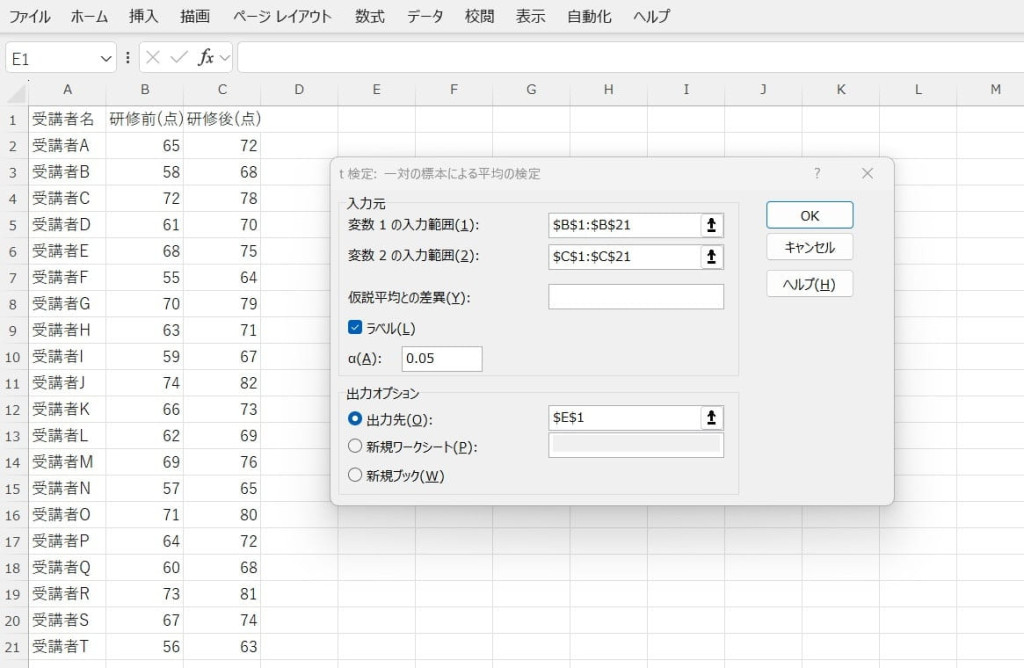Click range selector icon for 変数 1 input
This screenshot has width=1024, height=668.
coord(711,226)
